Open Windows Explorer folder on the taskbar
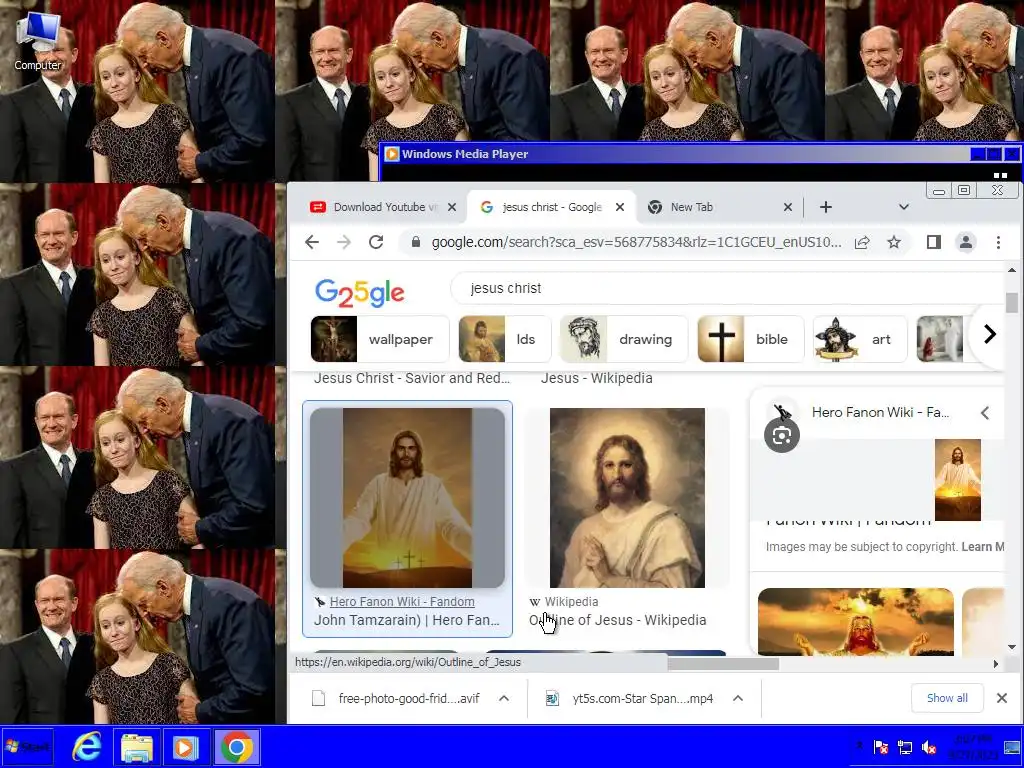This screenshot has width=1024, height=768. (x=137, y=746)
